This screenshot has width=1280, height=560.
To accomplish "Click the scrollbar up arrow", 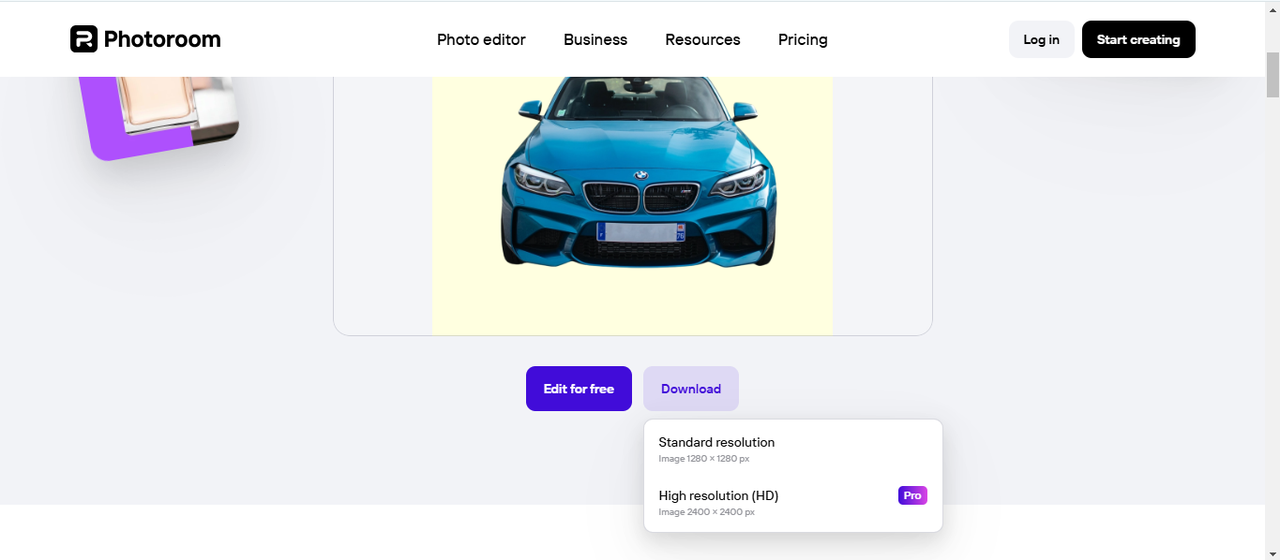I will [x=1272, y=8].
